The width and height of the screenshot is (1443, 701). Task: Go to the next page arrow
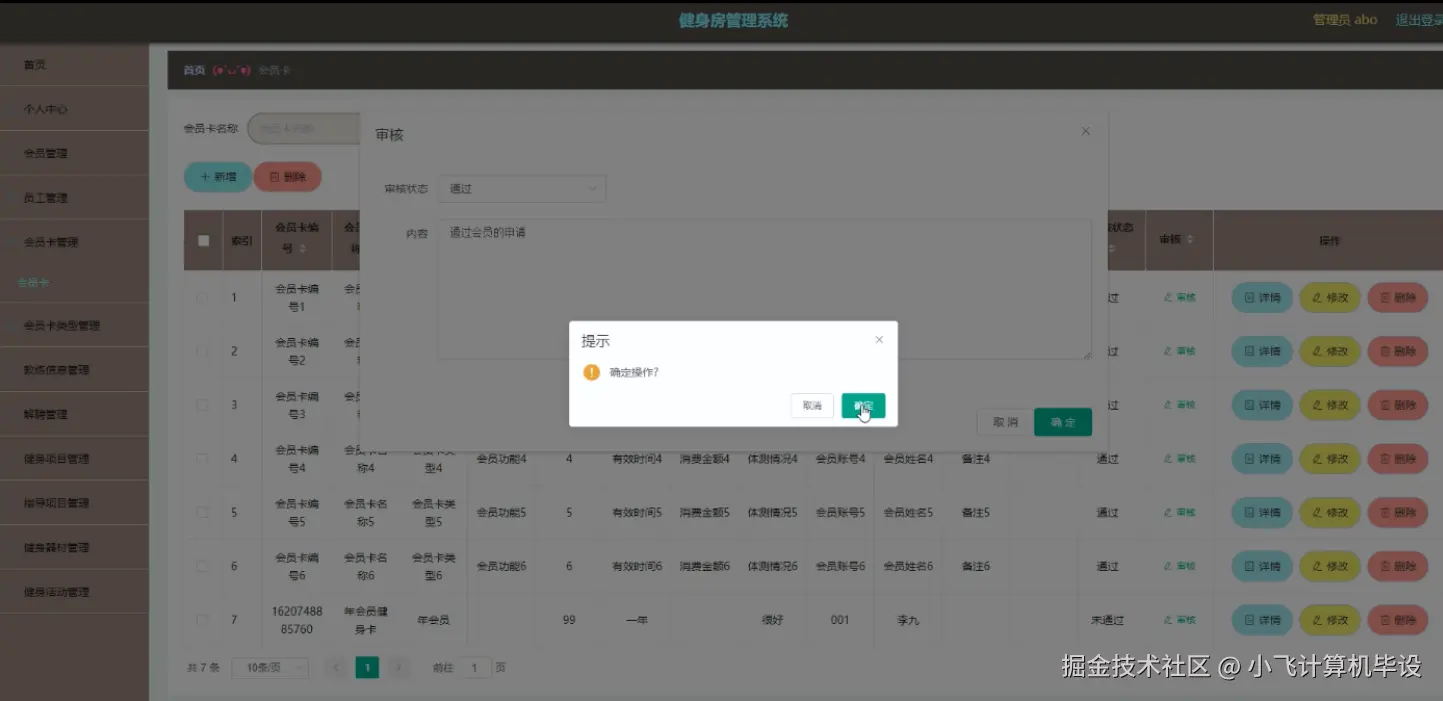398,667
